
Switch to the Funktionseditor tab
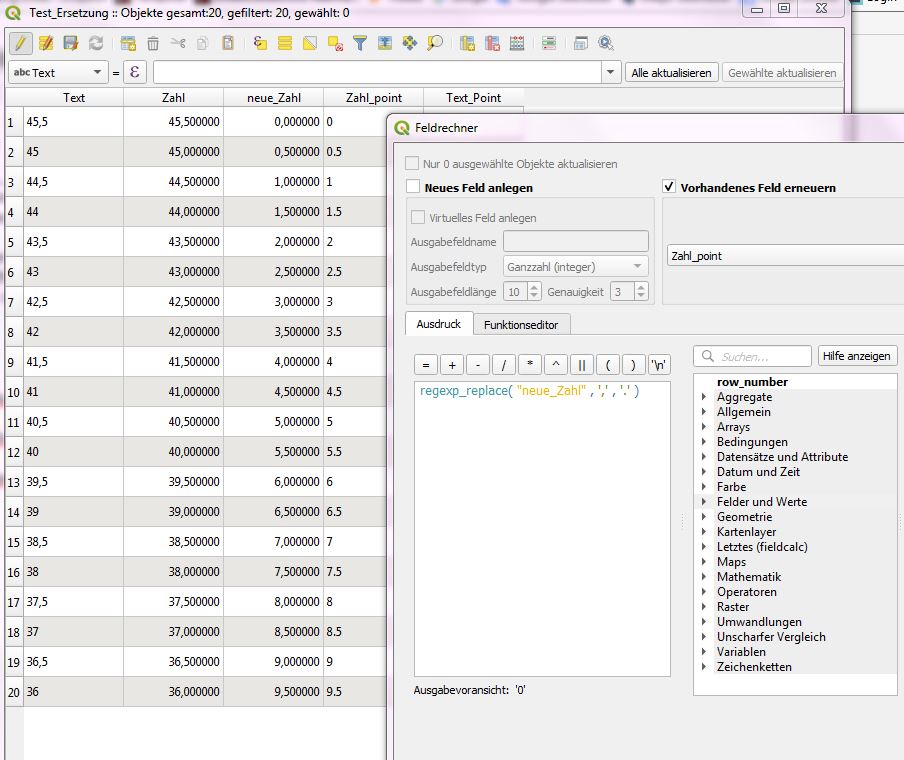[520, 324]
